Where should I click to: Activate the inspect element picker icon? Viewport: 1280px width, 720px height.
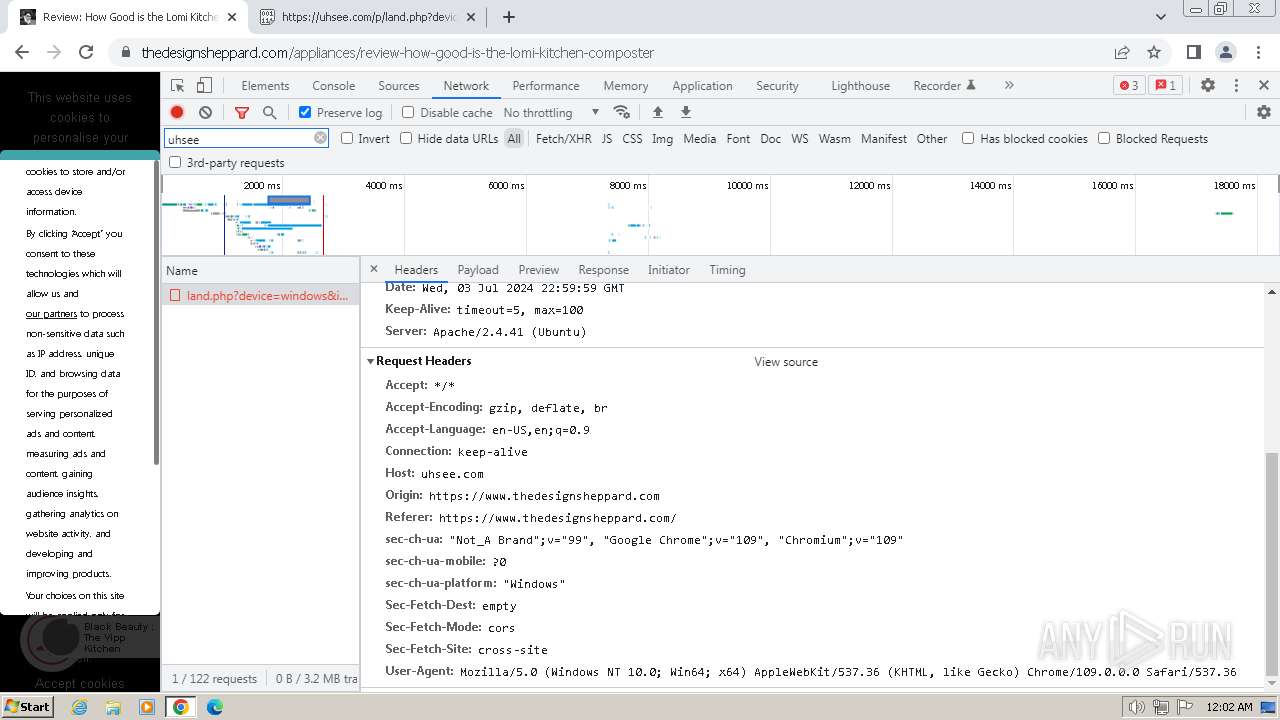177,85
